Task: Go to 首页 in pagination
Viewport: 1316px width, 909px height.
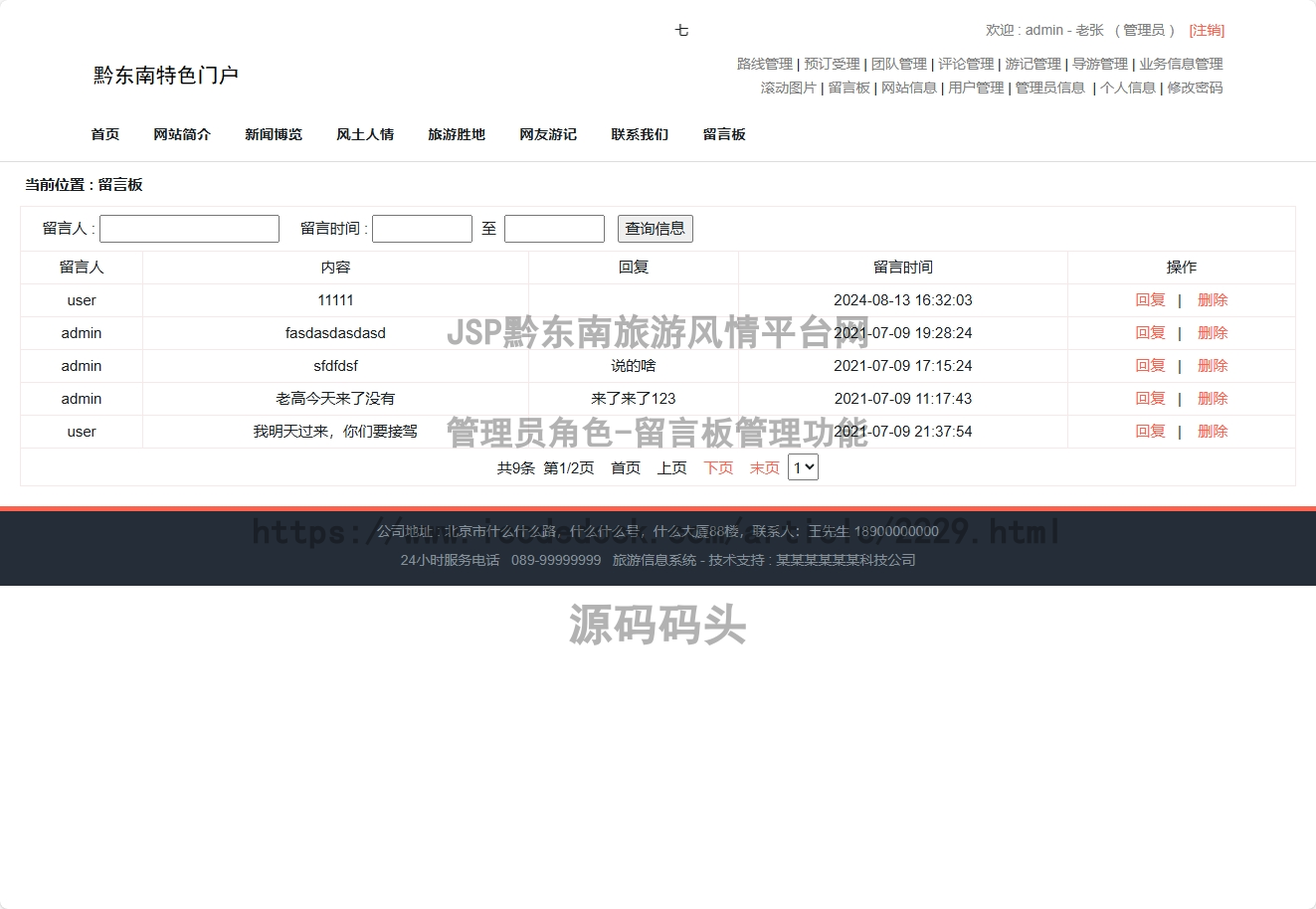Action: (x=626, y=468)
